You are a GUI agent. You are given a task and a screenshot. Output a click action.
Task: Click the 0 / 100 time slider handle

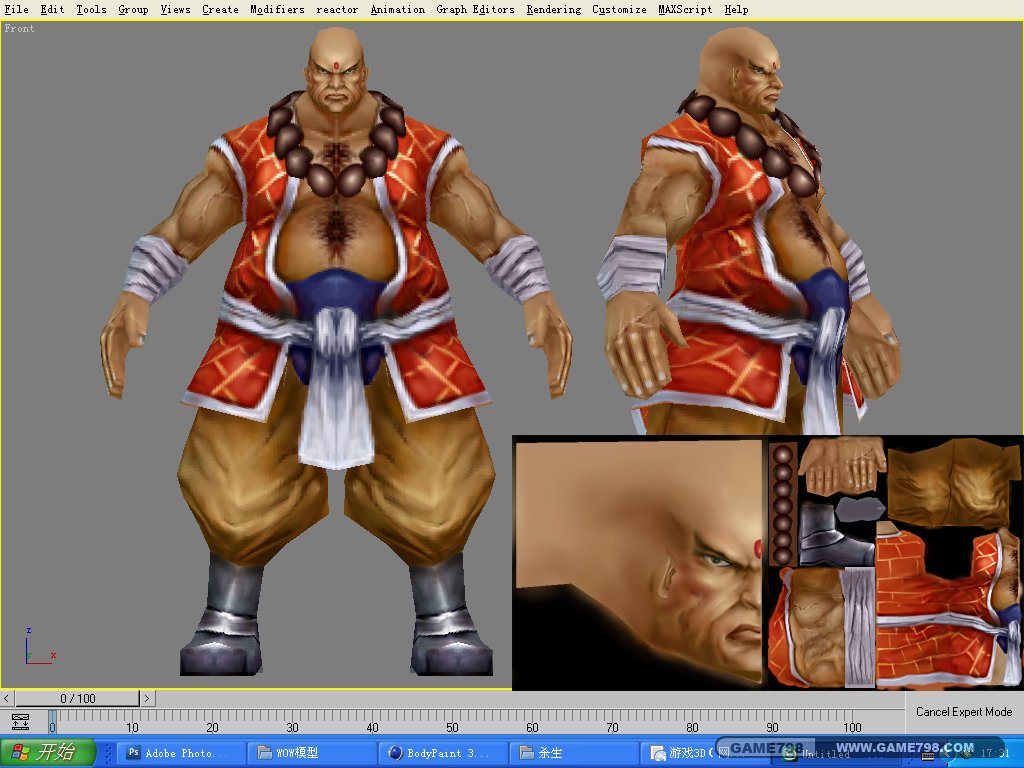click(78, 698)
